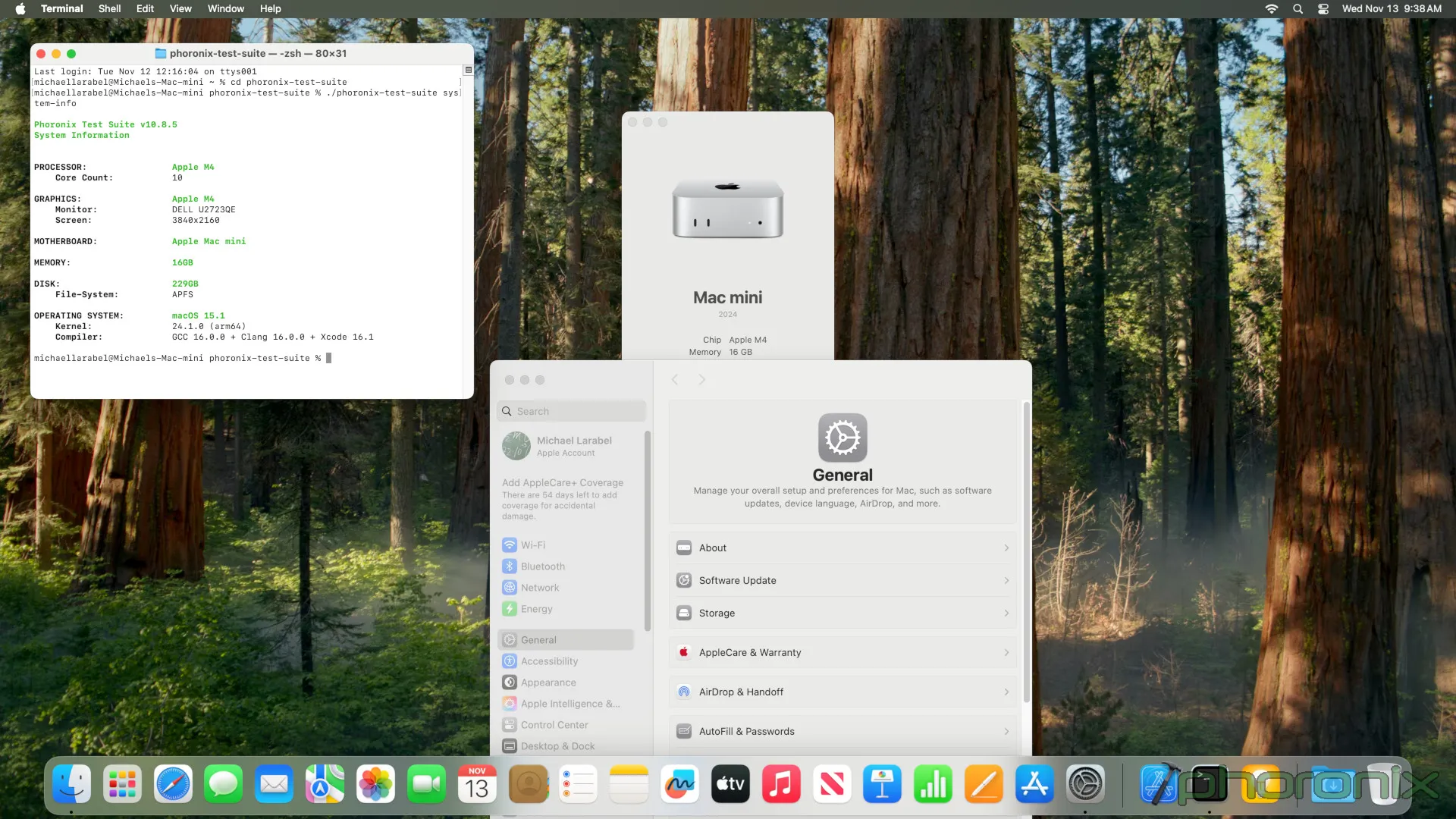The width and height of the screenshot is (1456, 819).
Task: Open Control Center from menu bar
Action: tap(1323, 9)
